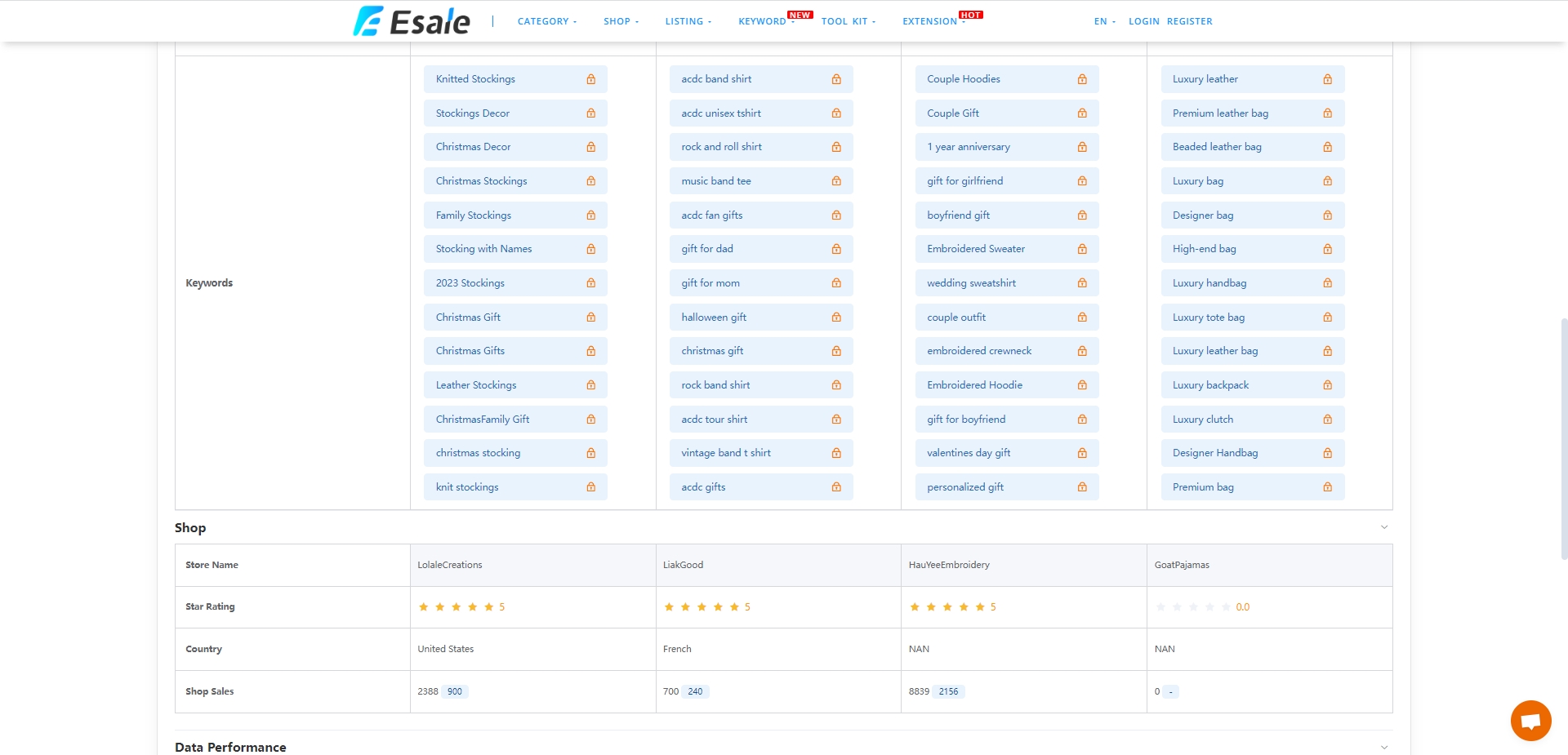Collapse the Shop section
The height and width of the screenshot is (755, 1568).
tap(1383, 526)
